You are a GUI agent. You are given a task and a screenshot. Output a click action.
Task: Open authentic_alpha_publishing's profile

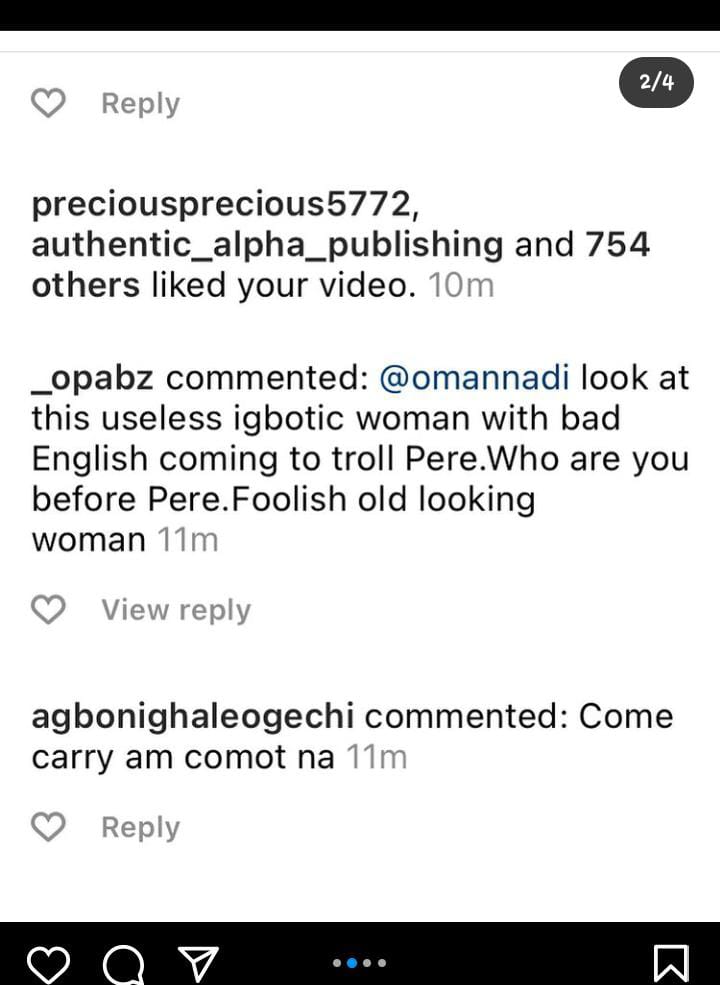pos(267,244)
